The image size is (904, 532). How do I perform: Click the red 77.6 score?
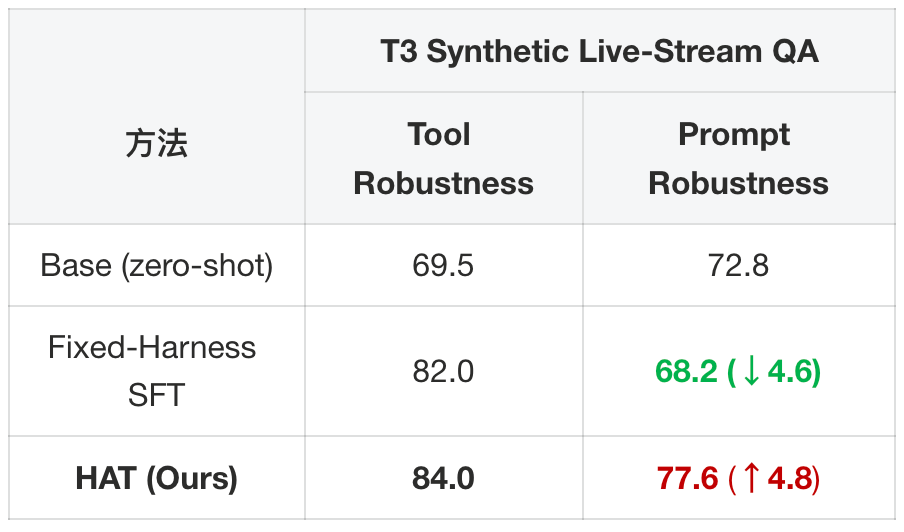click(687, 478)
